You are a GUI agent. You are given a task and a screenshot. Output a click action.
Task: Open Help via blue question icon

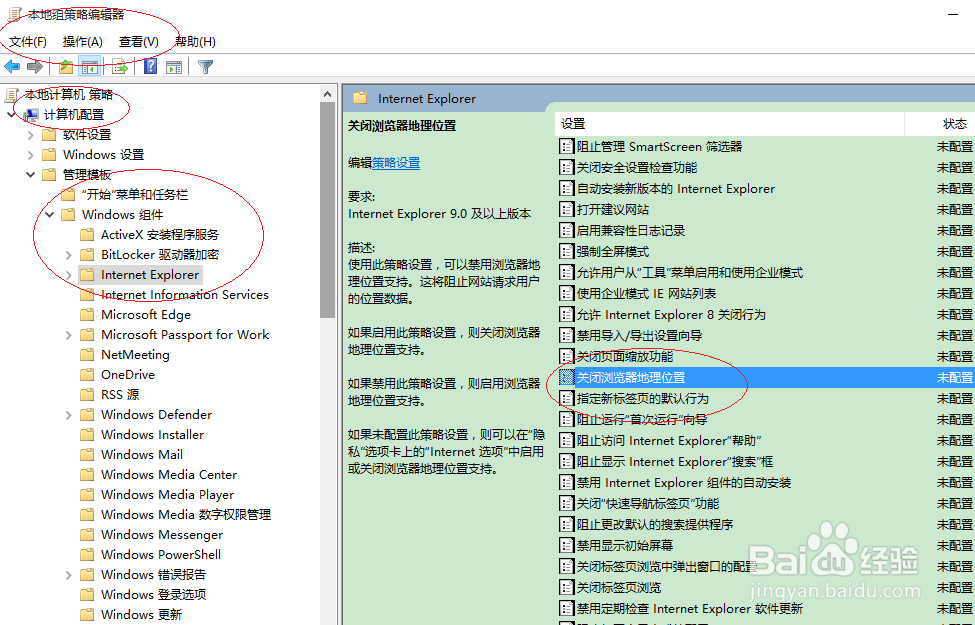tap(150, 67)
